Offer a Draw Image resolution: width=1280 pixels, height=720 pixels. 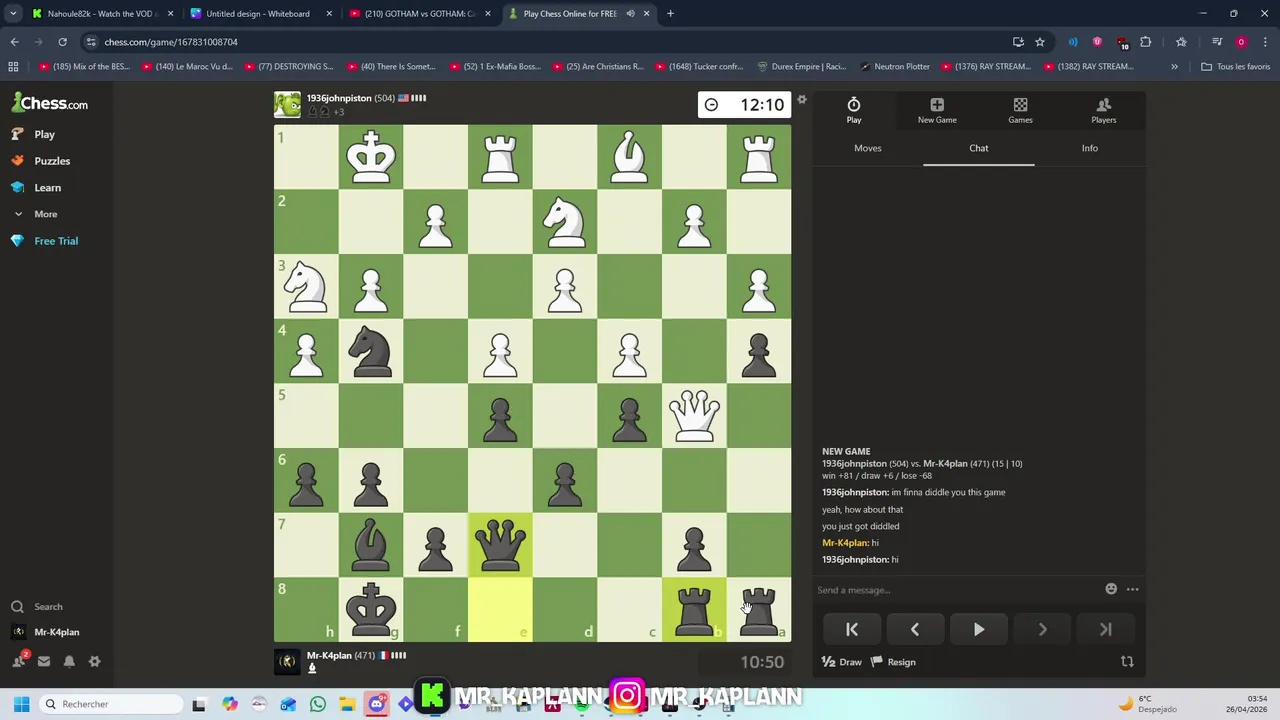click(841, 662)
